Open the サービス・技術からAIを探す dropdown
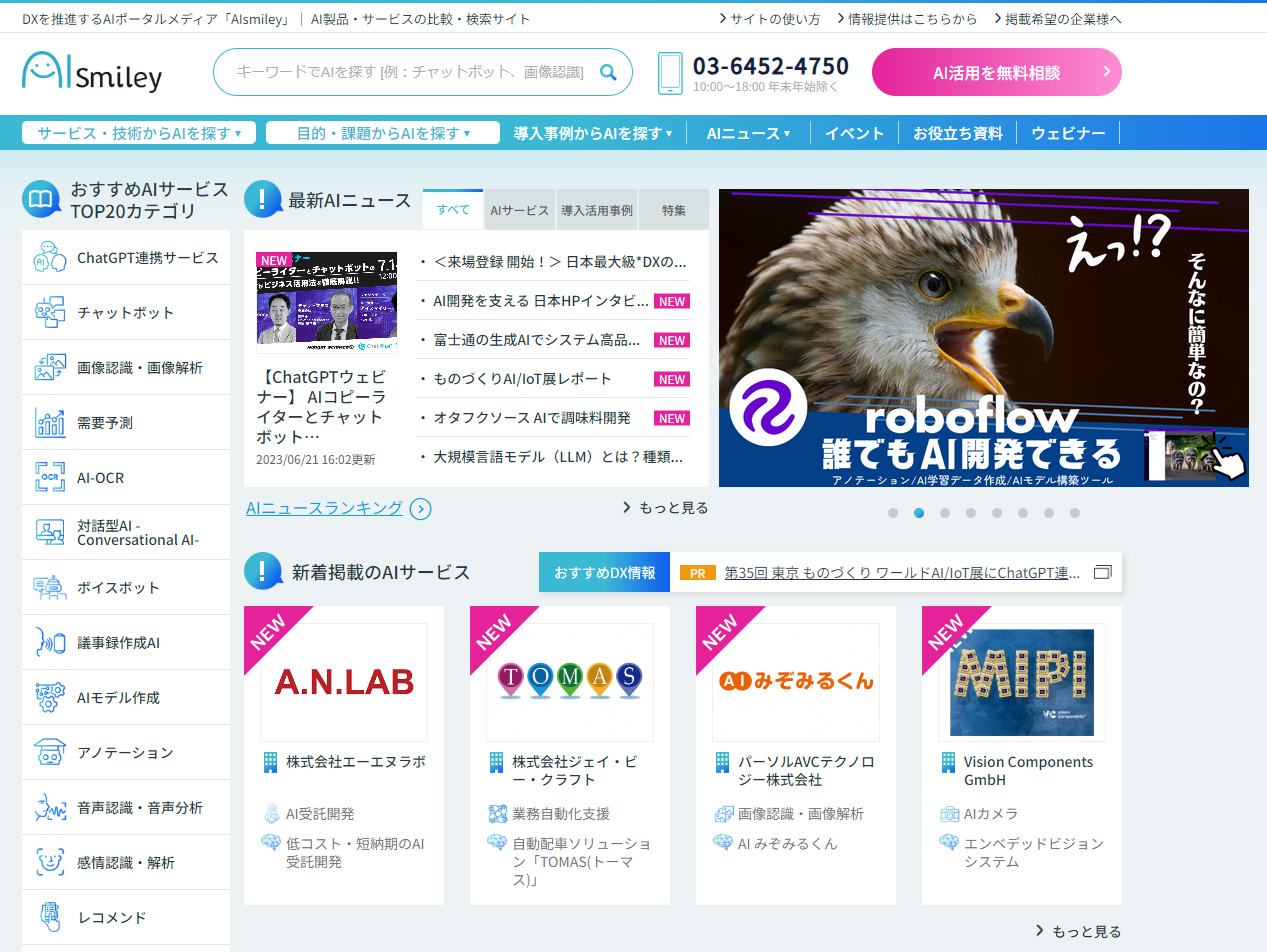The image size is (1267, 952). click(x=138, y=131)
